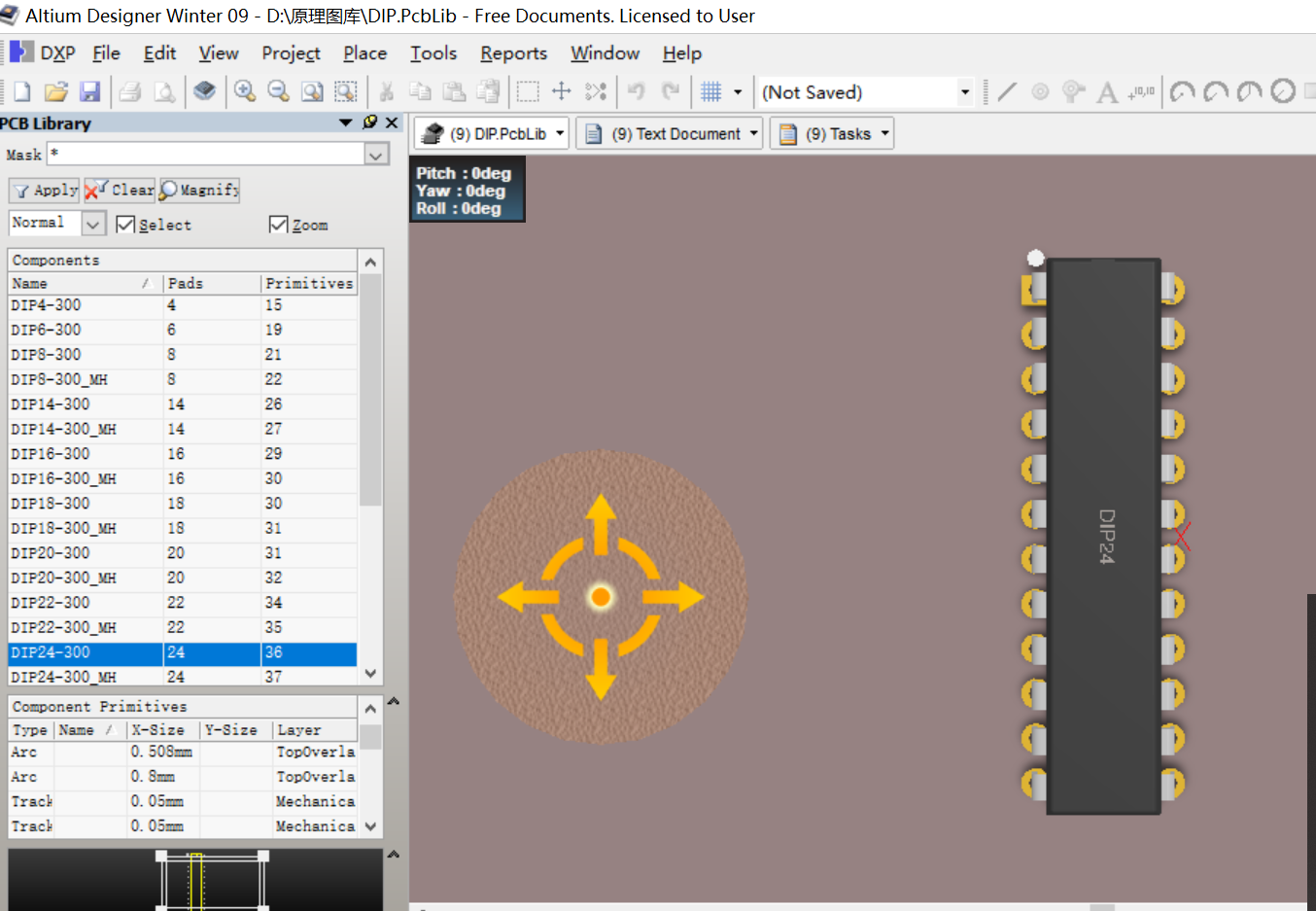Select the Place Arc by Center tool

coord(1182,91)
